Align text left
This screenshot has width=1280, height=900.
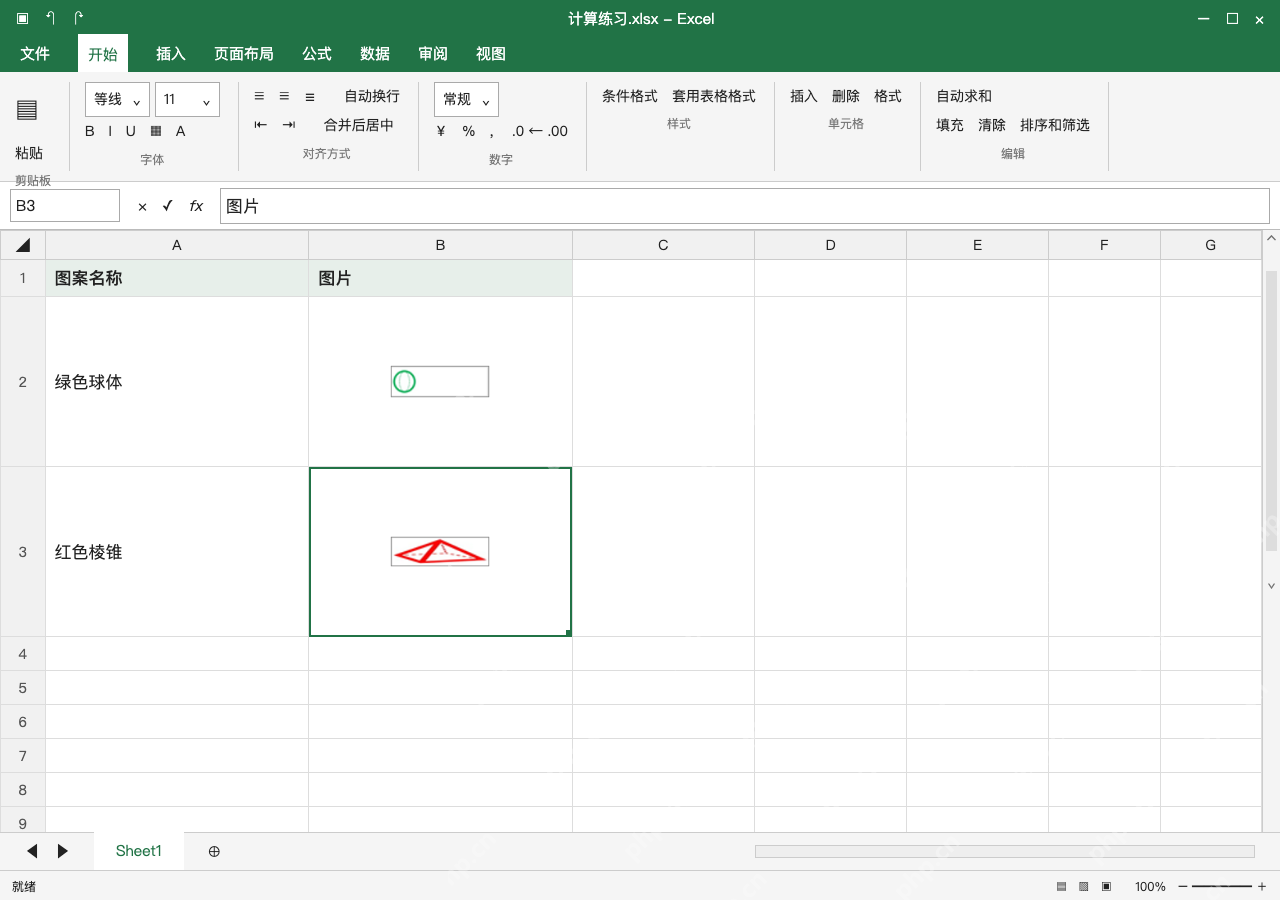pyautogui.click(x=259, y=96)
